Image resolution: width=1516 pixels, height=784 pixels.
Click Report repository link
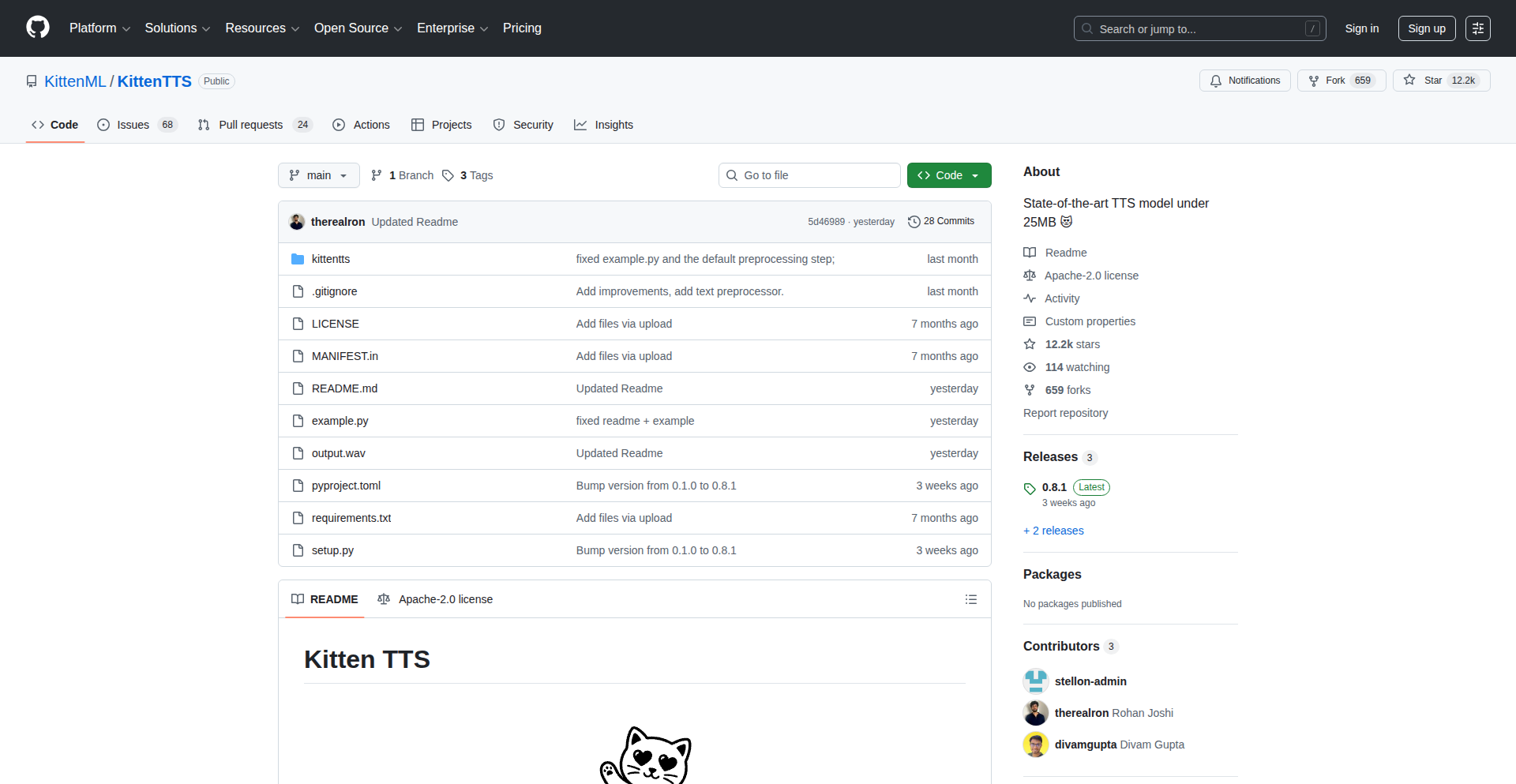click(x=1065, y=413)
